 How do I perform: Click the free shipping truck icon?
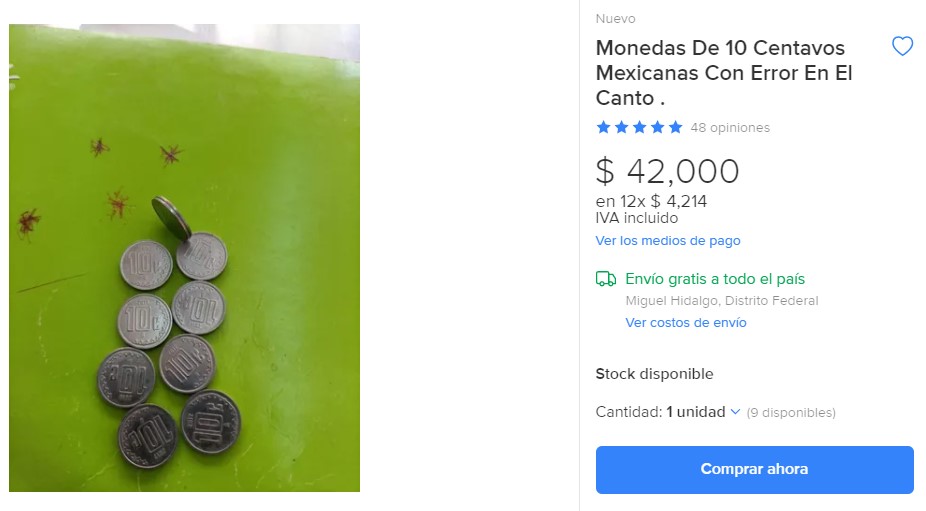[605, 279]
